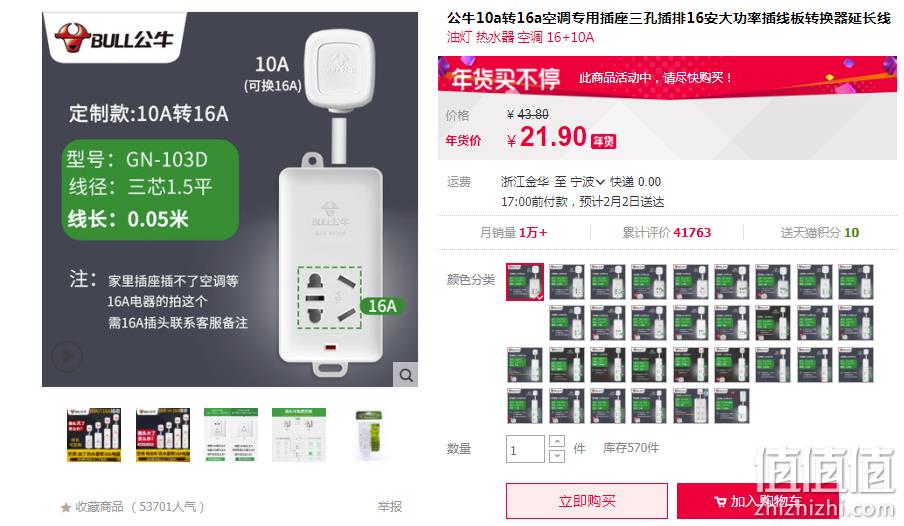Choose the last swatch in bottom row
Screen dimensions: 904x526
pos(732,405)
